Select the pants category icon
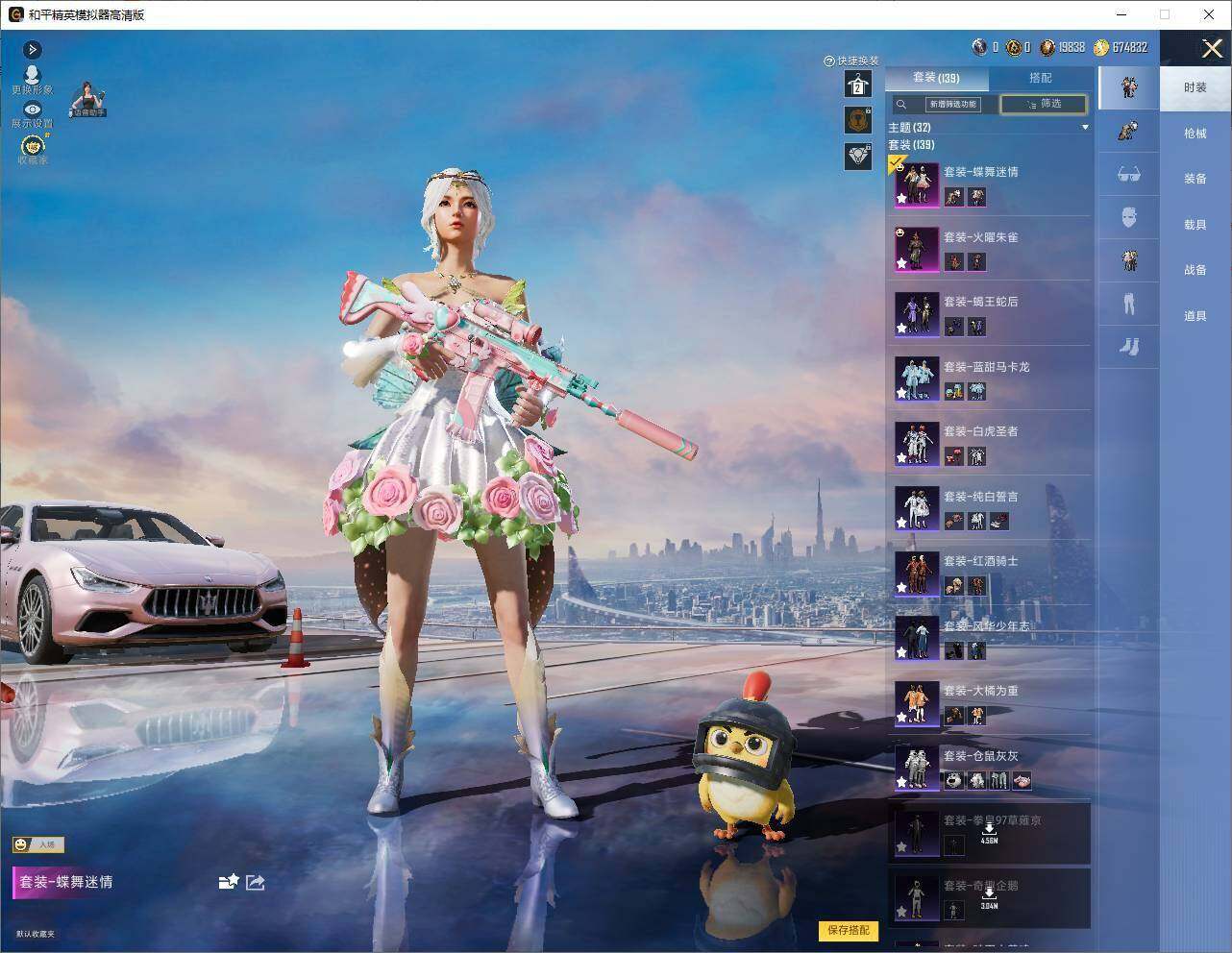Screen dimensions: 1232x953 (1128, 304)
